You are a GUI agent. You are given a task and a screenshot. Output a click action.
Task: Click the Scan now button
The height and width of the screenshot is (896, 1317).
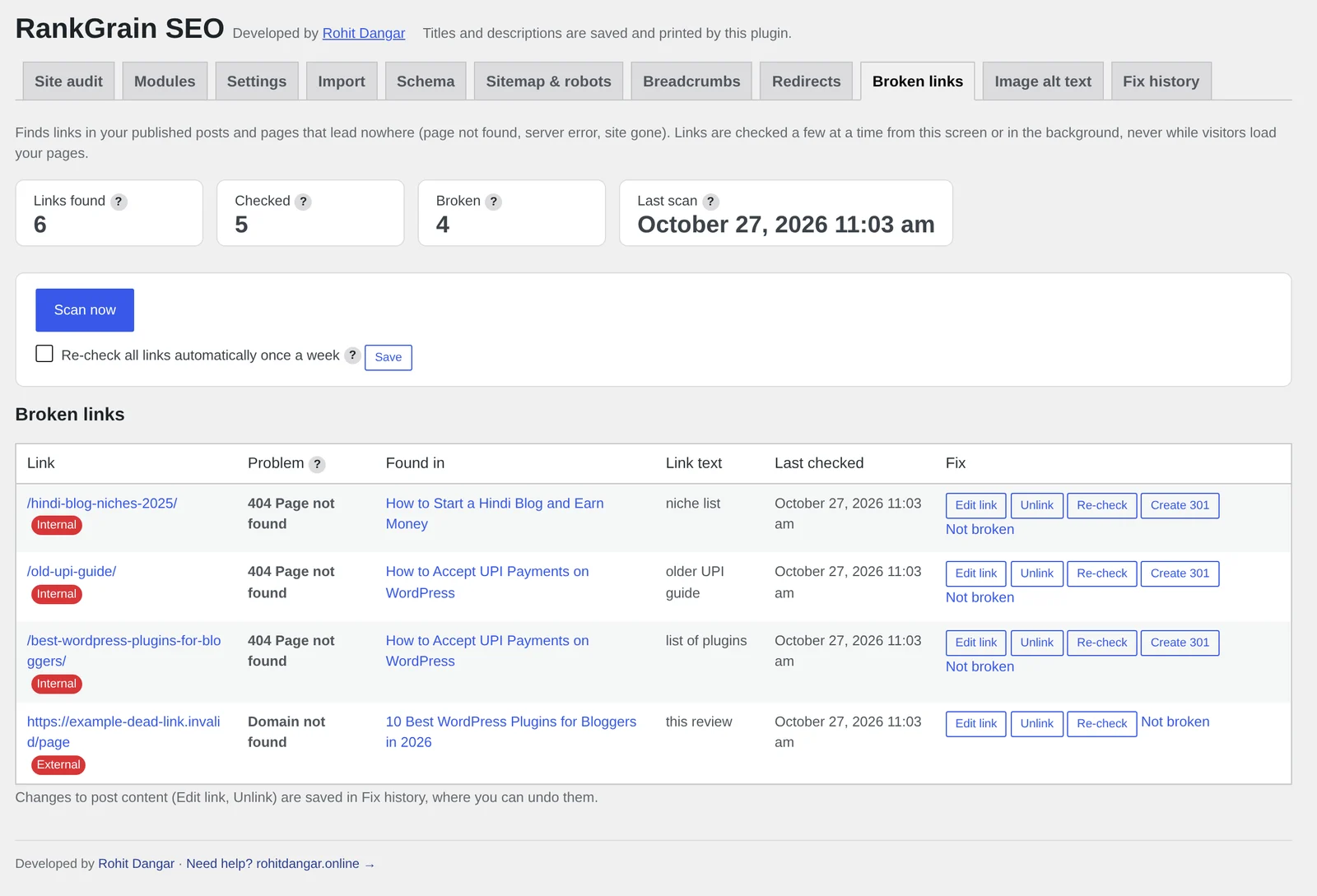pos(85,310)
